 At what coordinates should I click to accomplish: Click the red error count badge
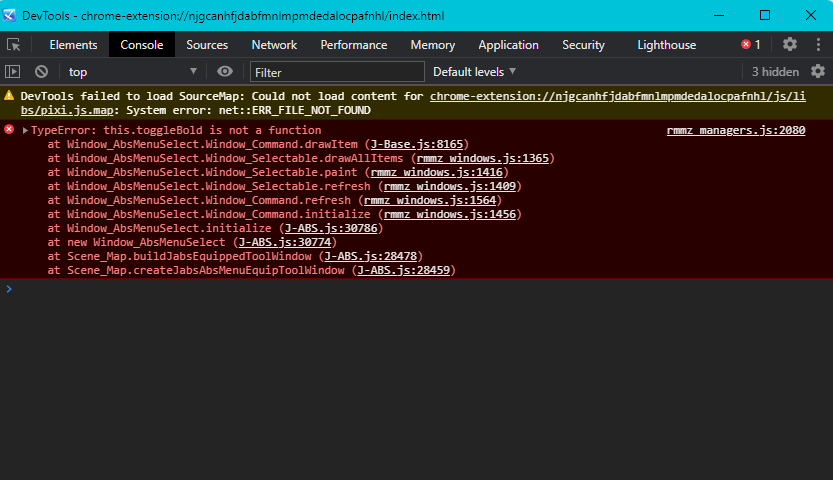coord(751,45)
